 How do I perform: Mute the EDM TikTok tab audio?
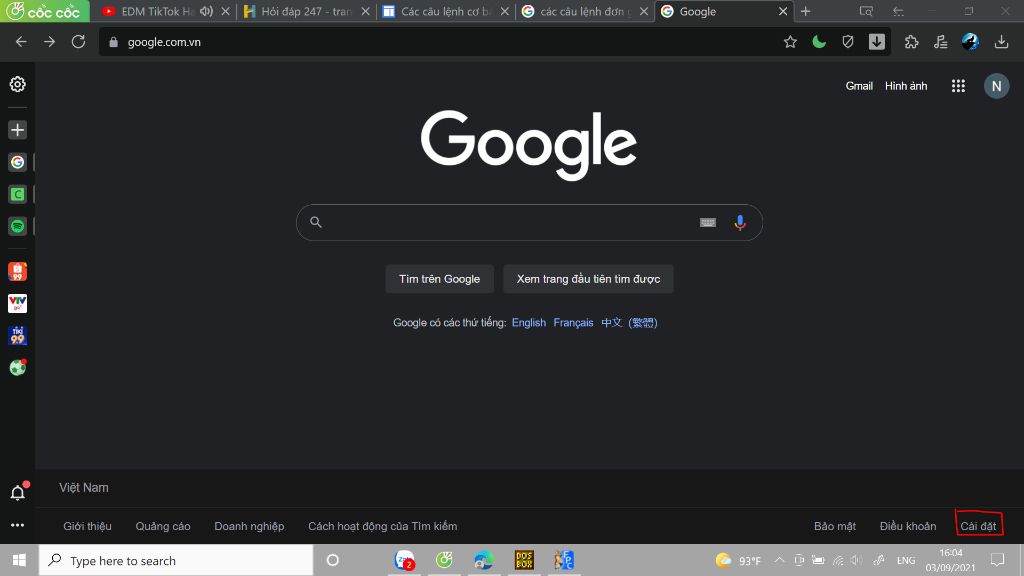(x=206, y=11)
